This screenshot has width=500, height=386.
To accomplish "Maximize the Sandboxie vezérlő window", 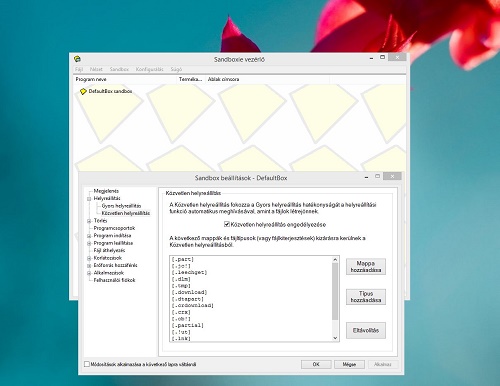I will tap(382, 57).
